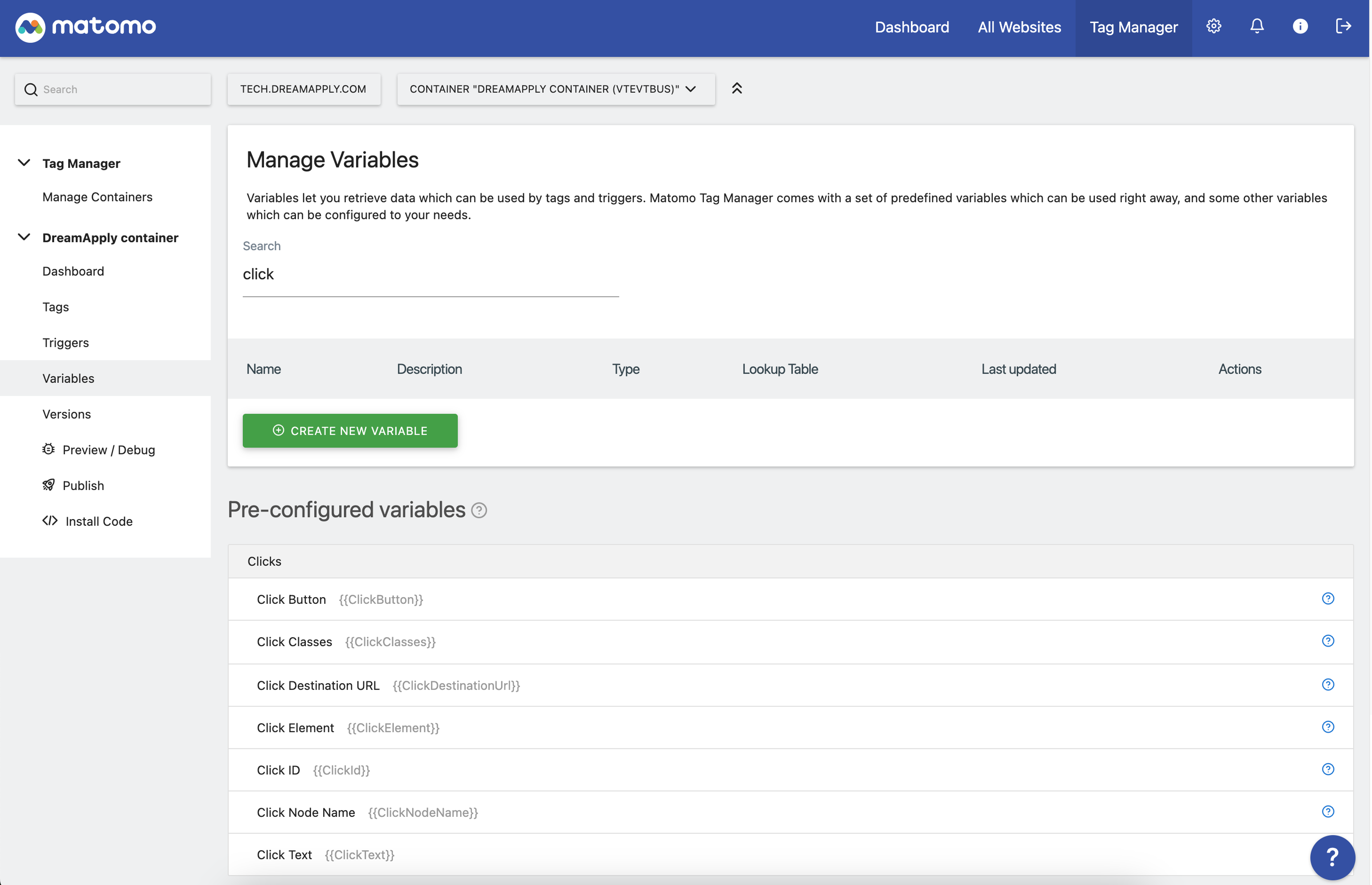The image size is (1372, 885).
Task: Select the {{ClickClasses}} placeholder text
Action: pos(391,642)
